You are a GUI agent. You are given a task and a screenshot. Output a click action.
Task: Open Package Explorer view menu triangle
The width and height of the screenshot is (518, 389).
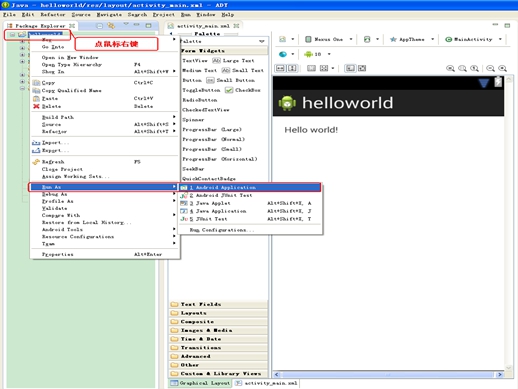[126, 24]
